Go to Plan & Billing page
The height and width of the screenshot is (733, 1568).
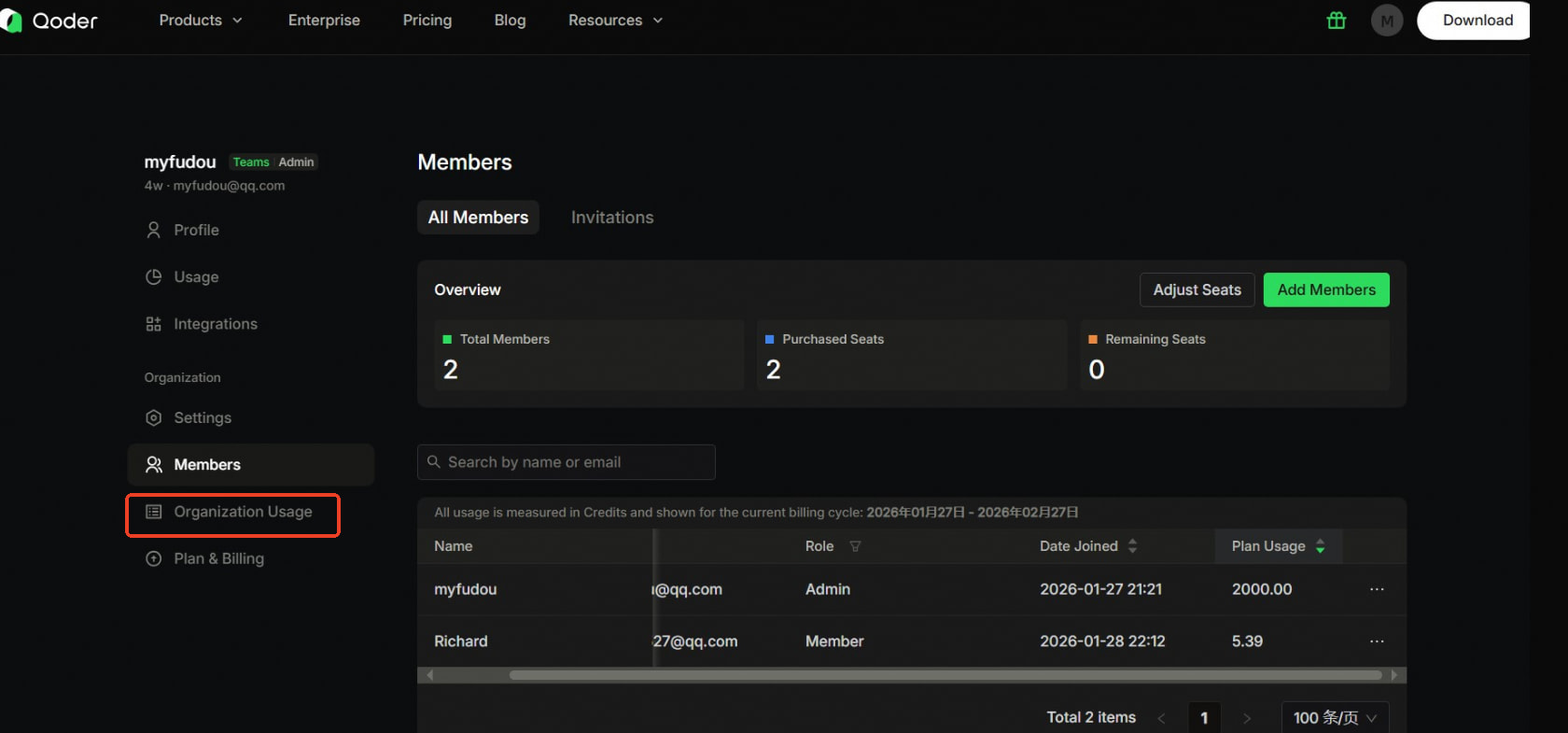218,558
